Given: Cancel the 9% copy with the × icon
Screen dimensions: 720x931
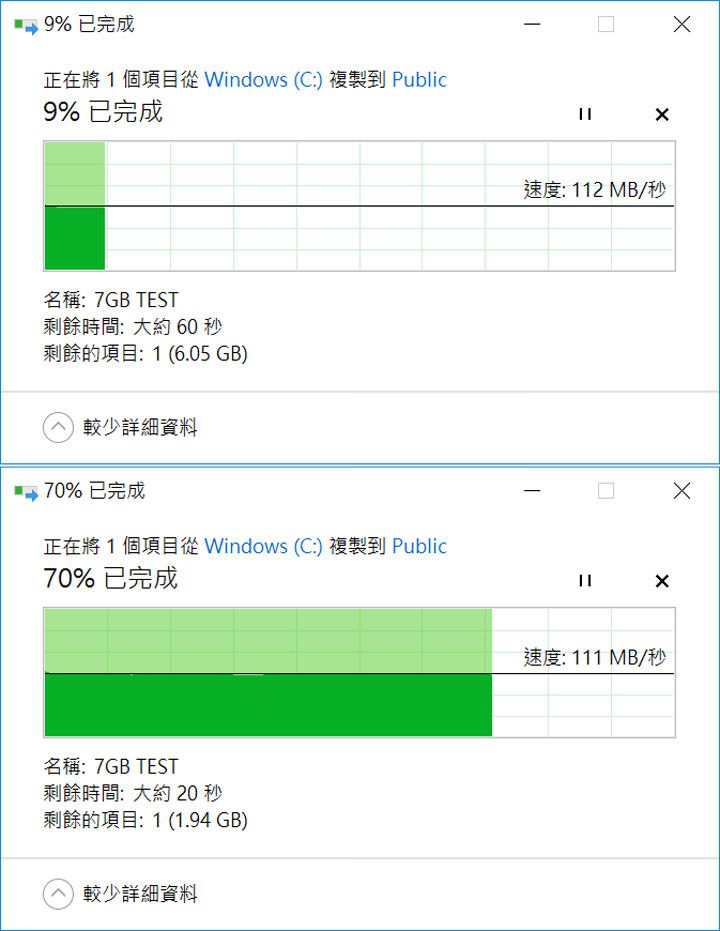Looking at the screenshot, I should coord(661,114).
